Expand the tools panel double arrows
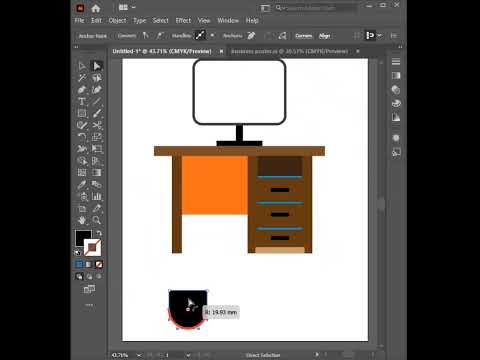The height and width of the screenshot is (360, 480). tap(76, 47)
